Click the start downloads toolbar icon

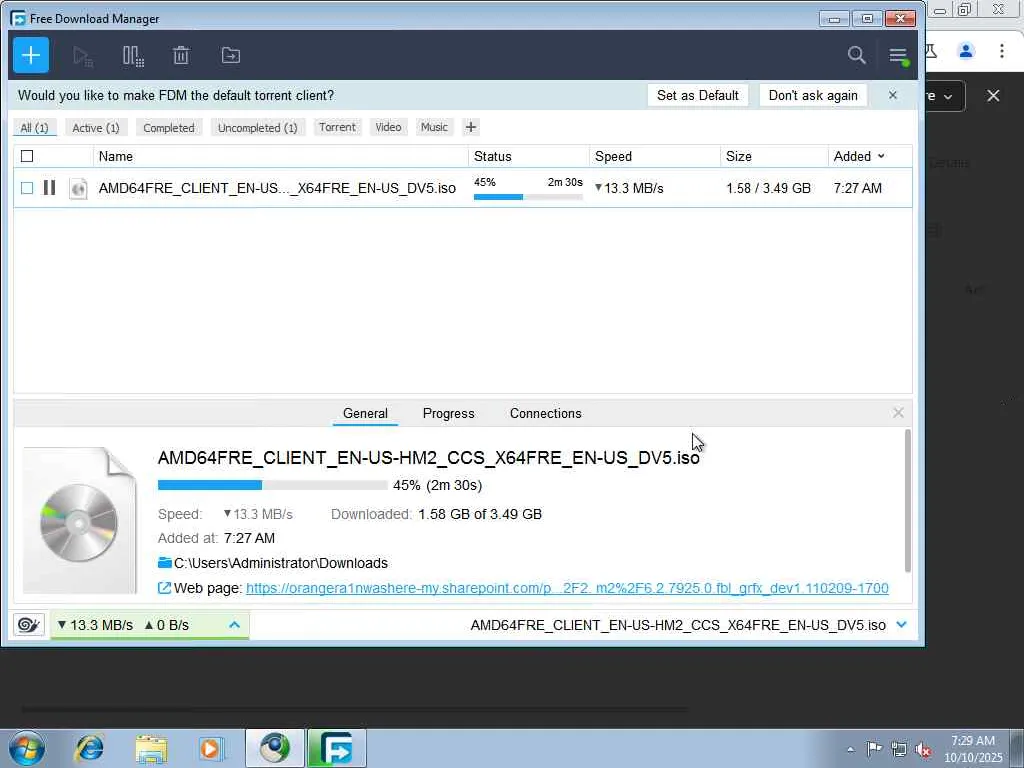(83, 56)
